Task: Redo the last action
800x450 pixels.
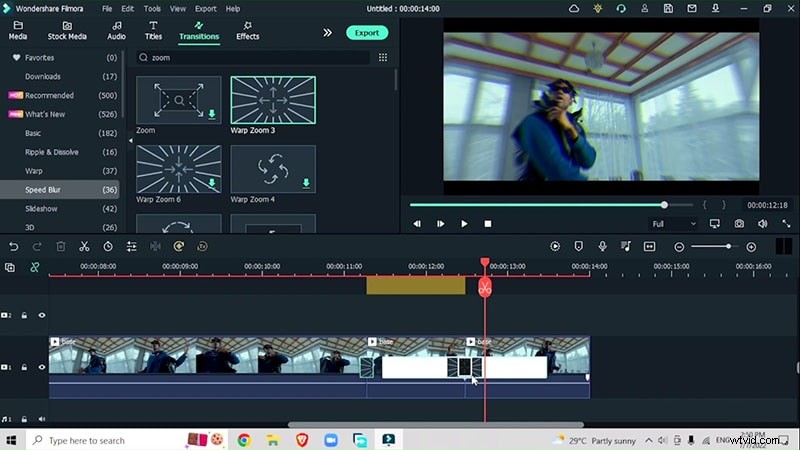Action: pyautogui.click(x=37, y=247)
